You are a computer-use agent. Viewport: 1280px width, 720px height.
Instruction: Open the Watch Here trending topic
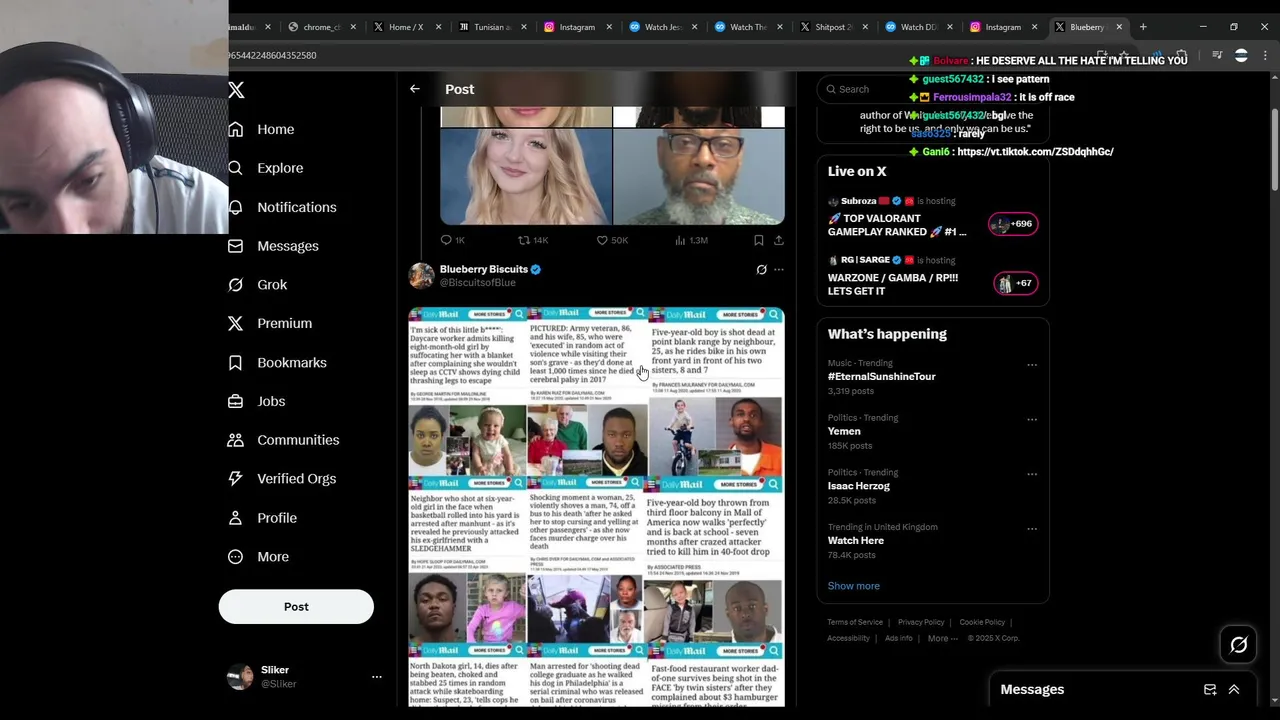[855, 541]
